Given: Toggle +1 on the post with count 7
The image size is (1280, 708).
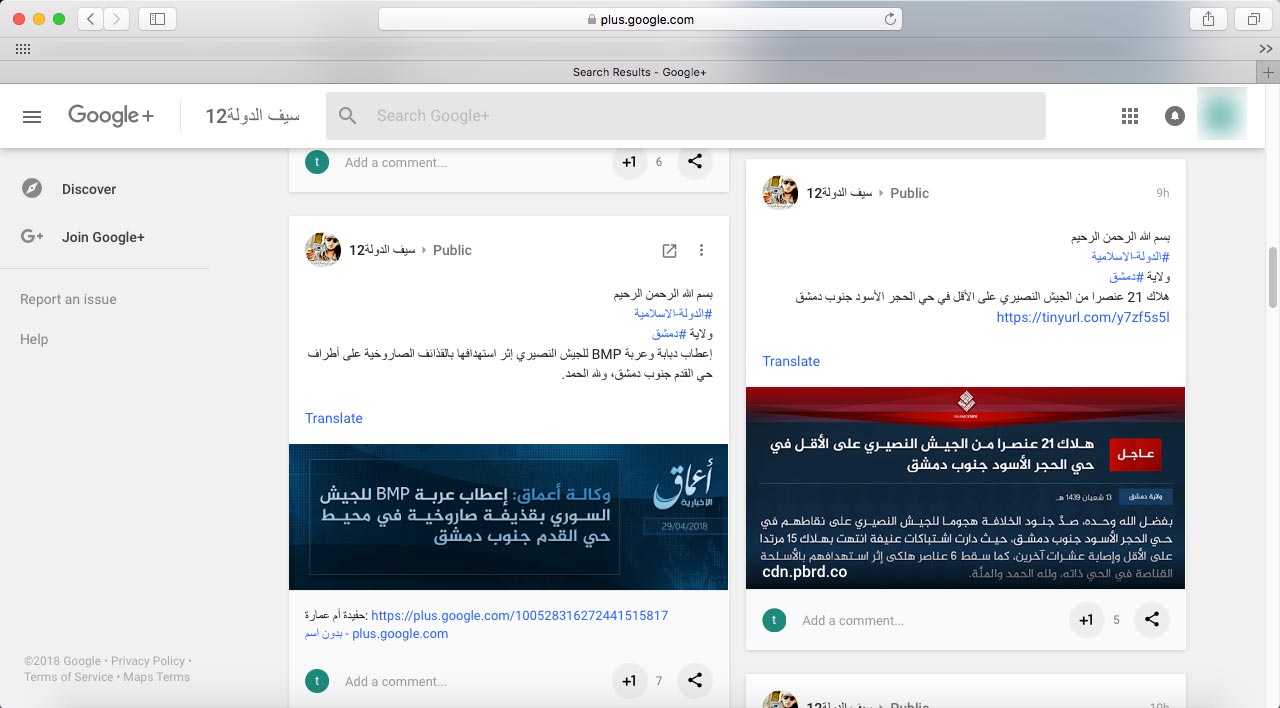Looking at the screenshot, I should pos(629,681).
